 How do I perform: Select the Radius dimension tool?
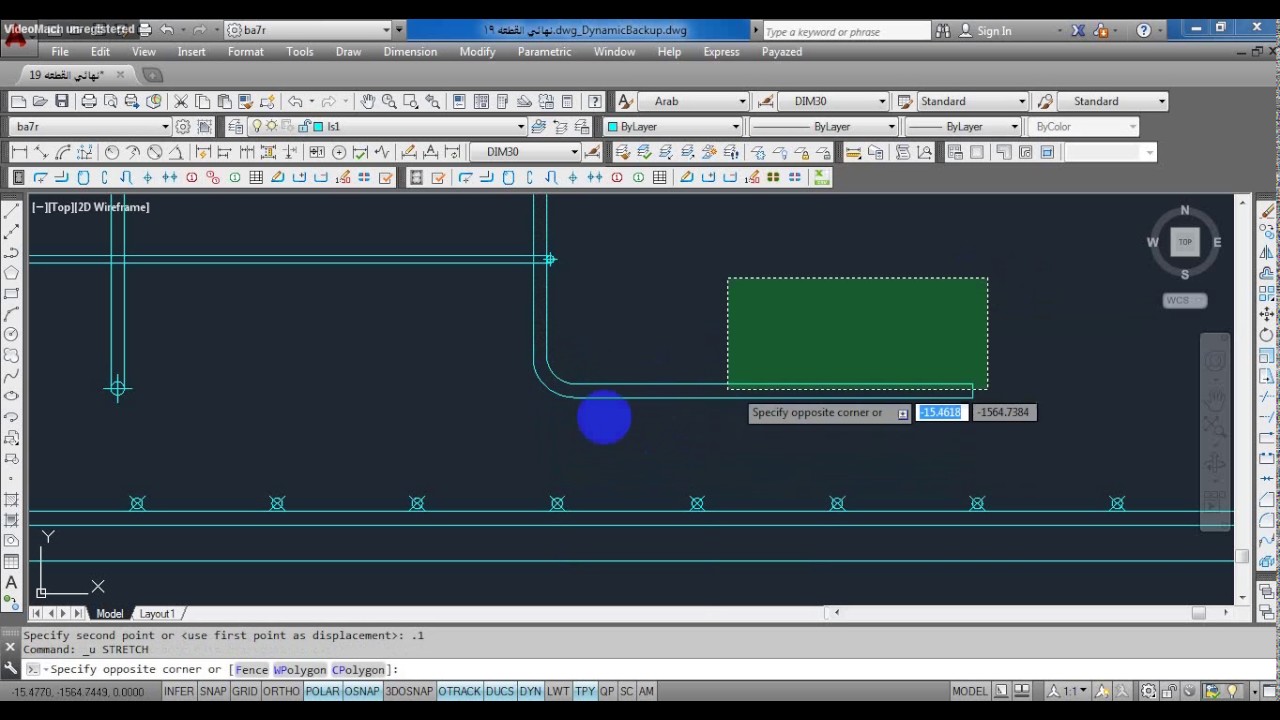112,152
